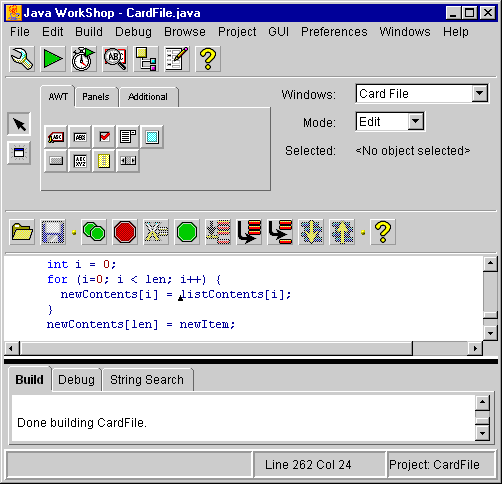Pick the yellow list component icon
Screen dimensions: 502x484
(x=104, y=161)
